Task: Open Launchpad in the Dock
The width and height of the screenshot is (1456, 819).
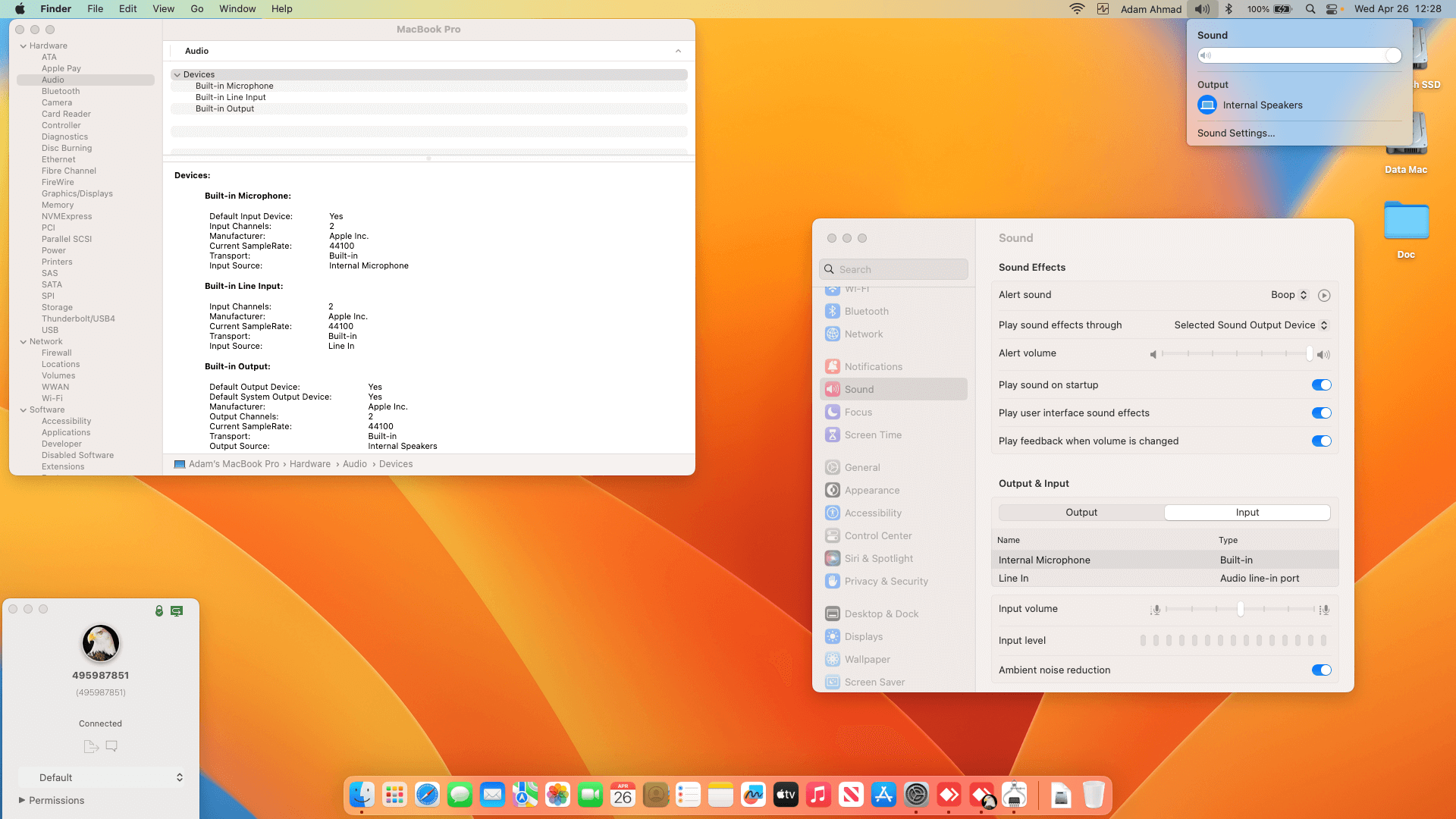Action: 394,795
